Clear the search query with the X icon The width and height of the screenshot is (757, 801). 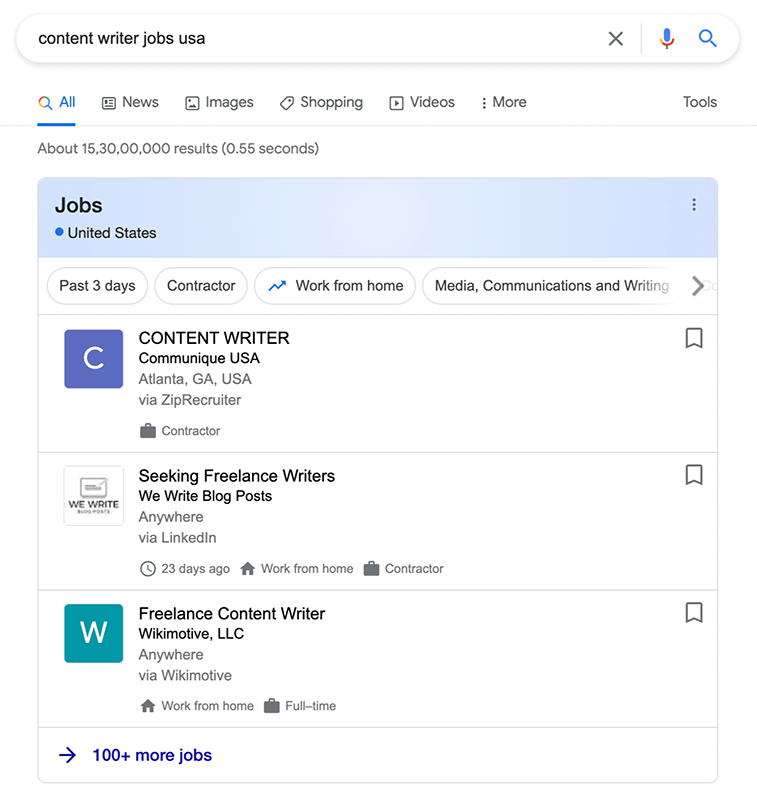point(616,39)
